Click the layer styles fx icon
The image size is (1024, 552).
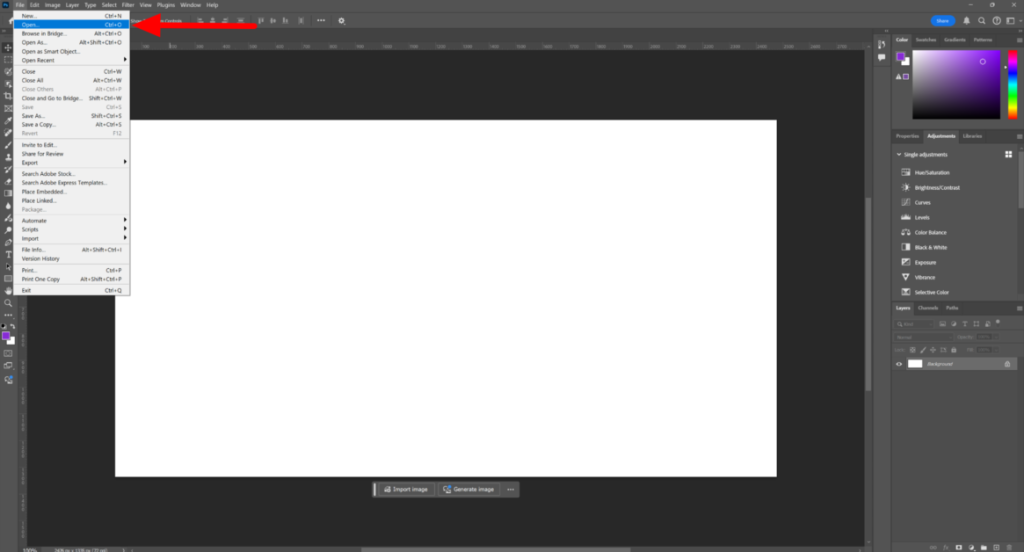[946, 547]
